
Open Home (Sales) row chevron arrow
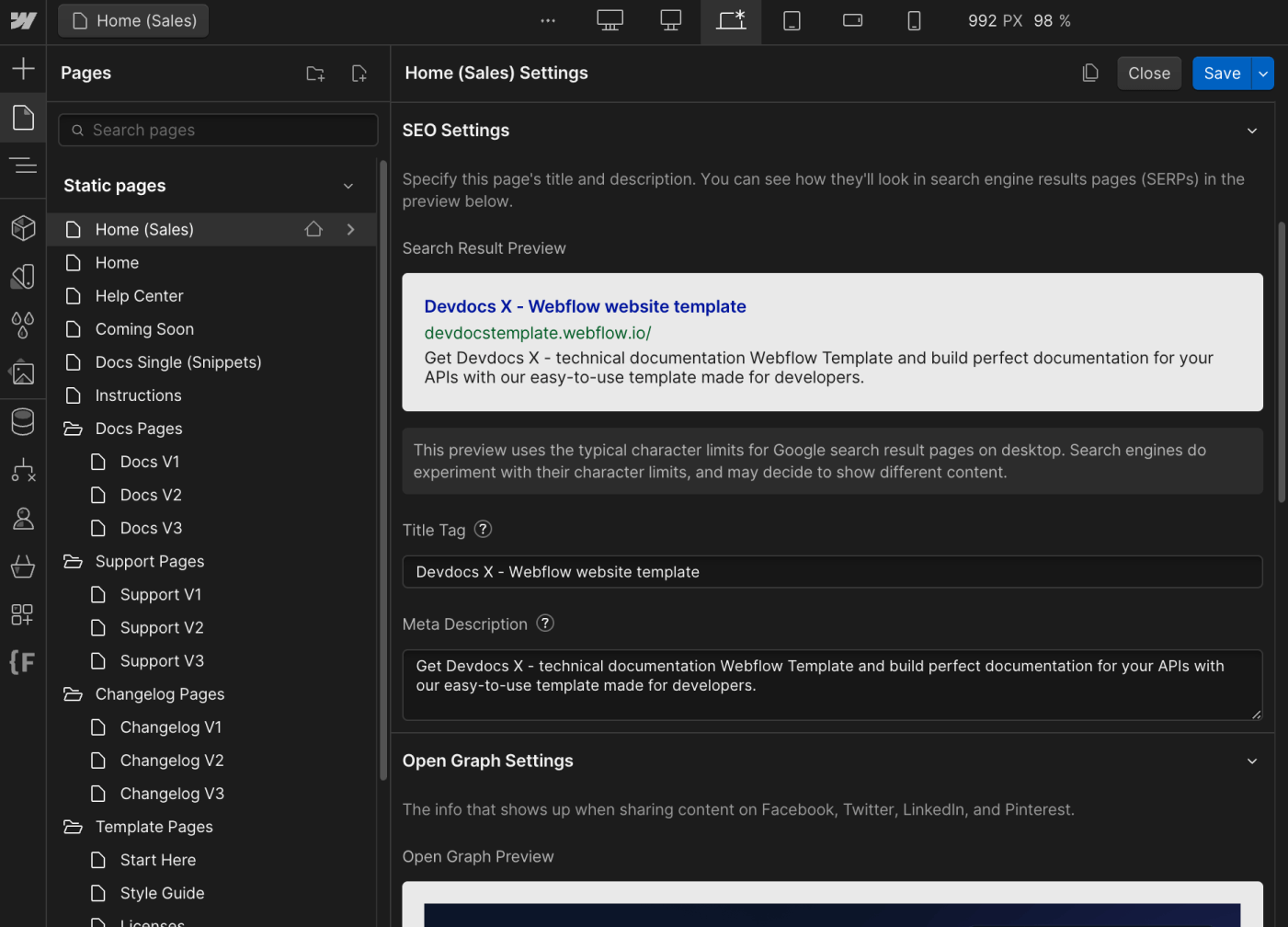(x=350, y=229)
